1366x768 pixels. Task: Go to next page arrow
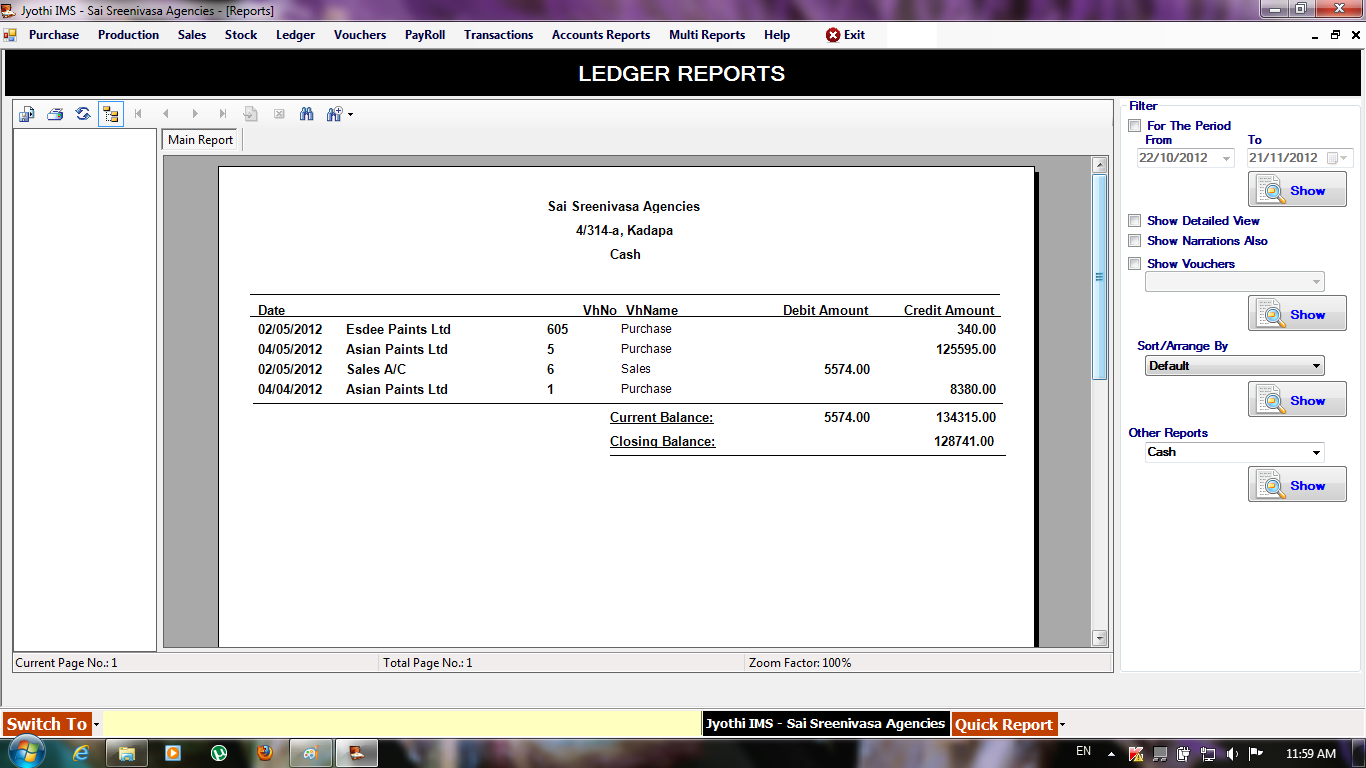coord(195,114)
